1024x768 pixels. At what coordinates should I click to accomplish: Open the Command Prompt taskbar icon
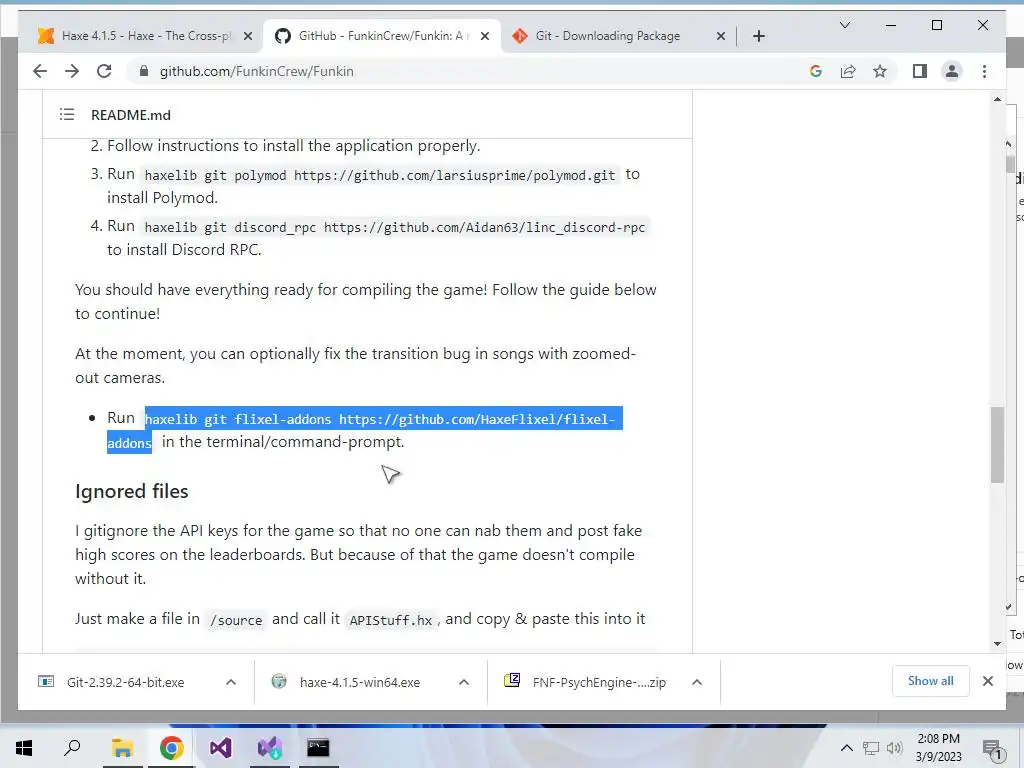(x=318, y=748)
